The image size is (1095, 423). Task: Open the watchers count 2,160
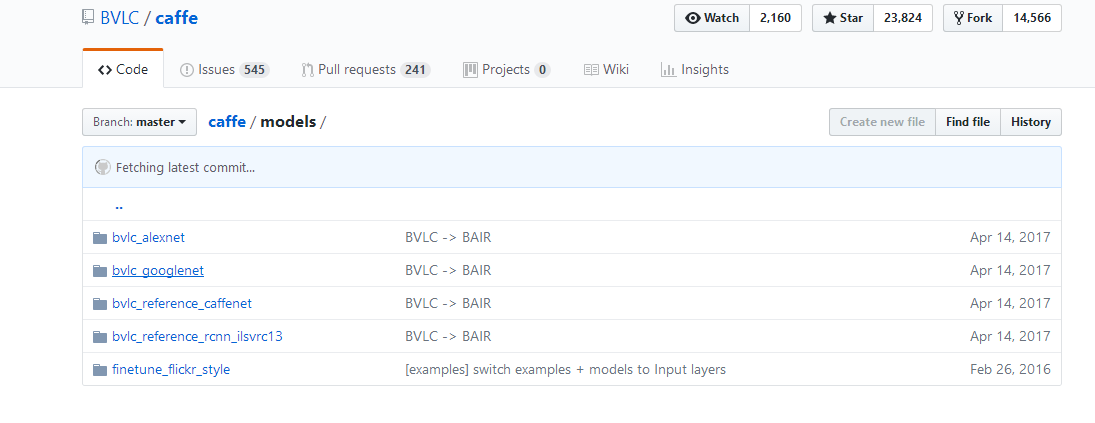(x=776, y=18)
